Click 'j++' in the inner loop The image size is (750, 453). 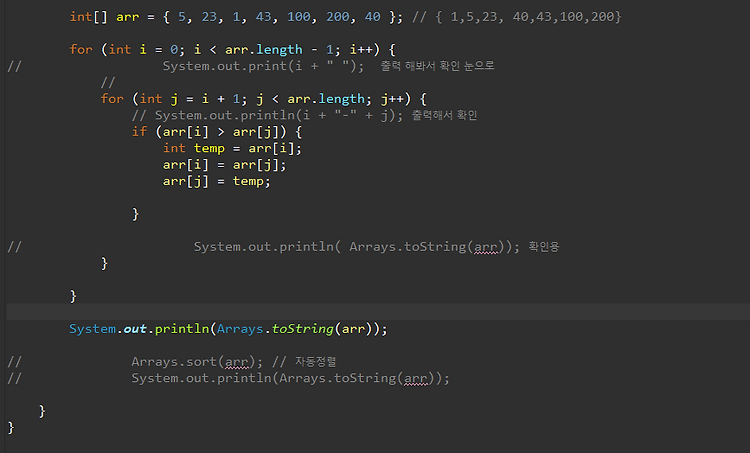tap(393, 99)
